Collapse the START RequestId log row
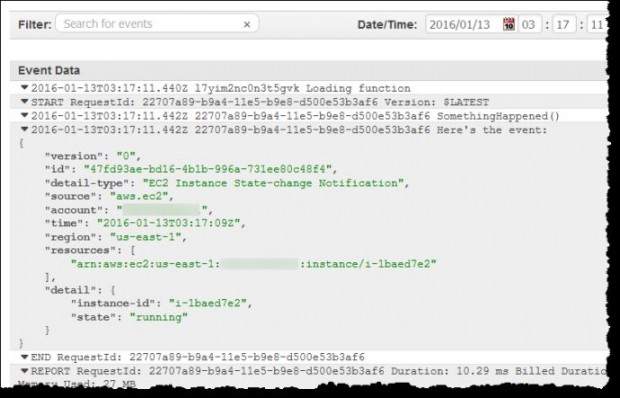This screenshot has width=620, height=398. pos(25,102)
